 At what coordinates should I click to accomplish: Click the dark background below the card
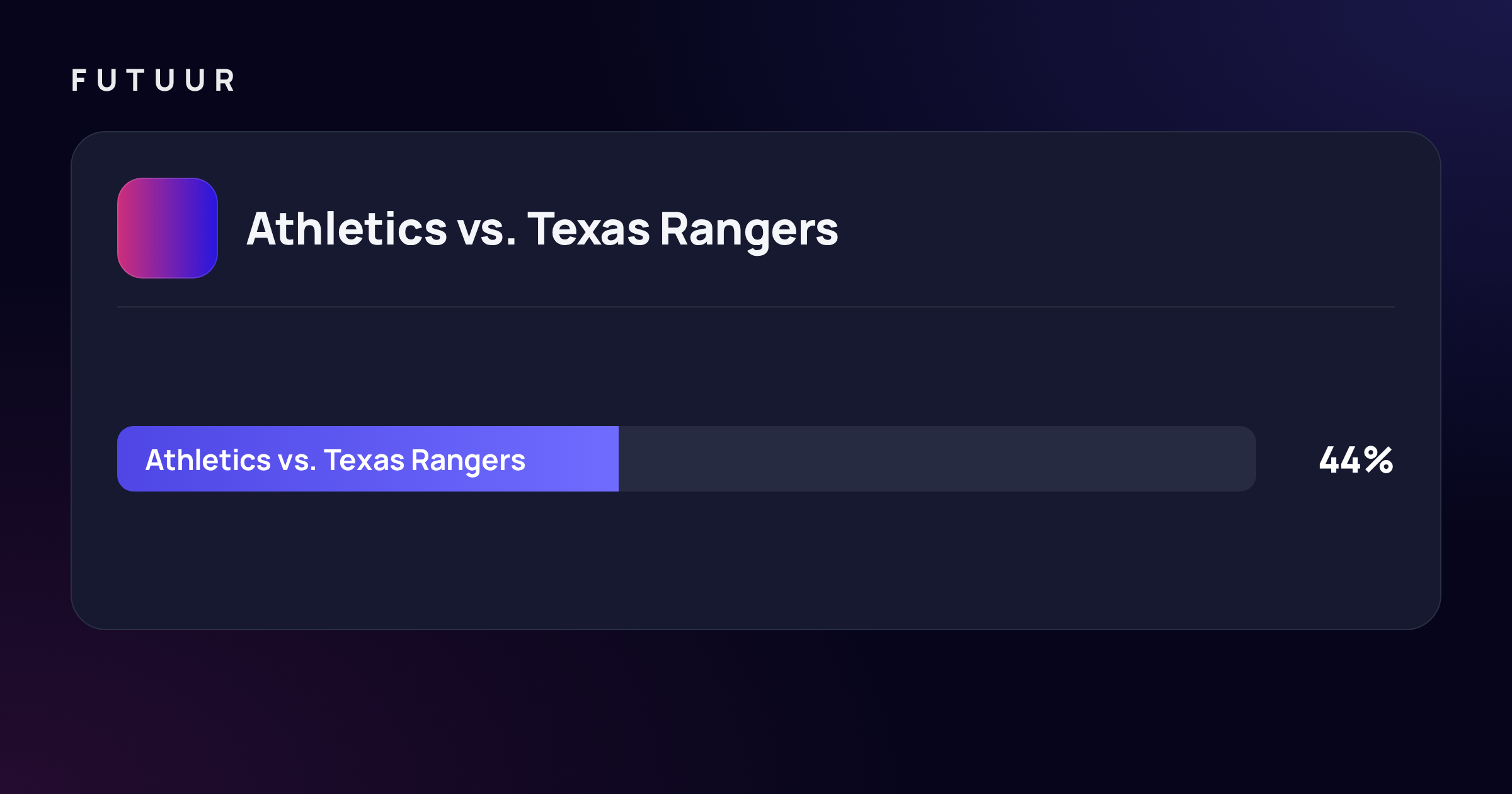(756, 712)
